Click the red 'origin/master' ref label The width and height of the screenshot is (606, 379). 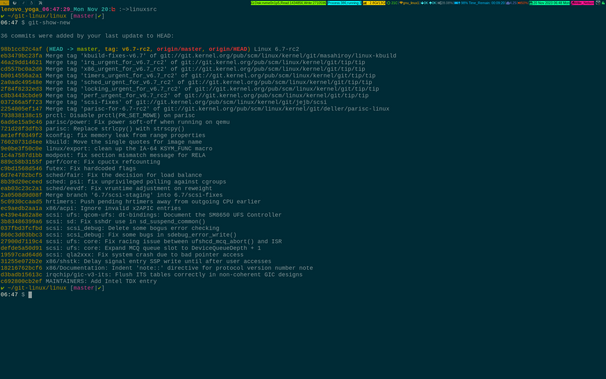[179, 49]
